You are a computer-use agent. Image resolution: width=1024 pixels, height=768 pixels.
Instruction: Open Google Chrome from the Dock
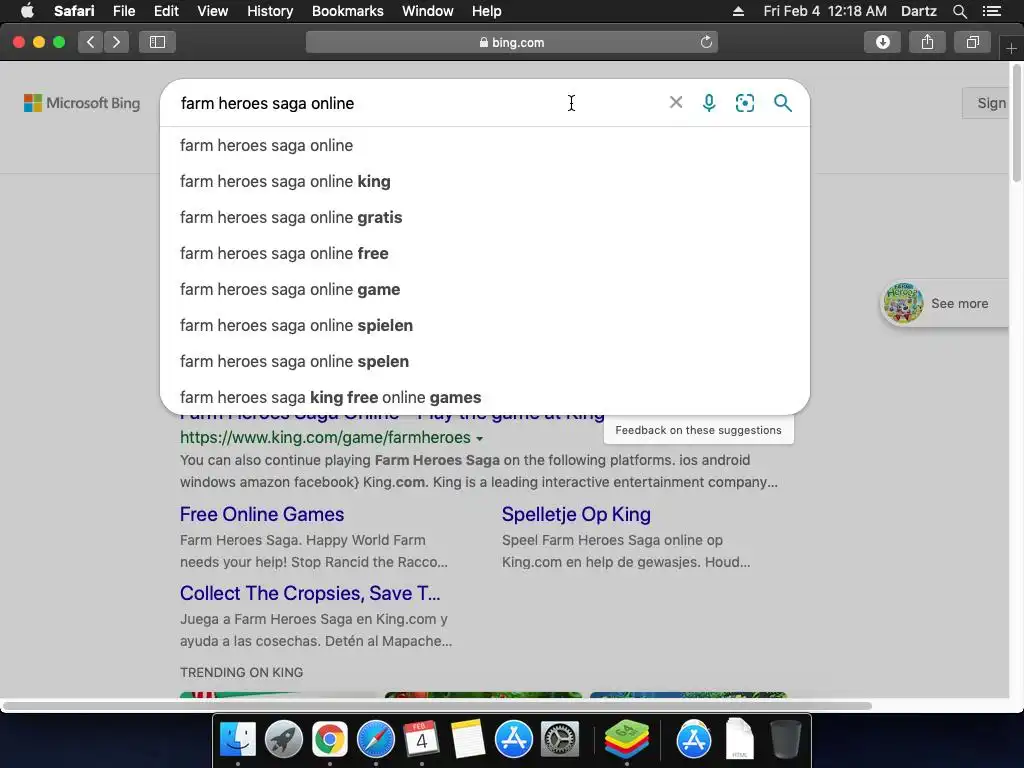click(x=330, y=739)
